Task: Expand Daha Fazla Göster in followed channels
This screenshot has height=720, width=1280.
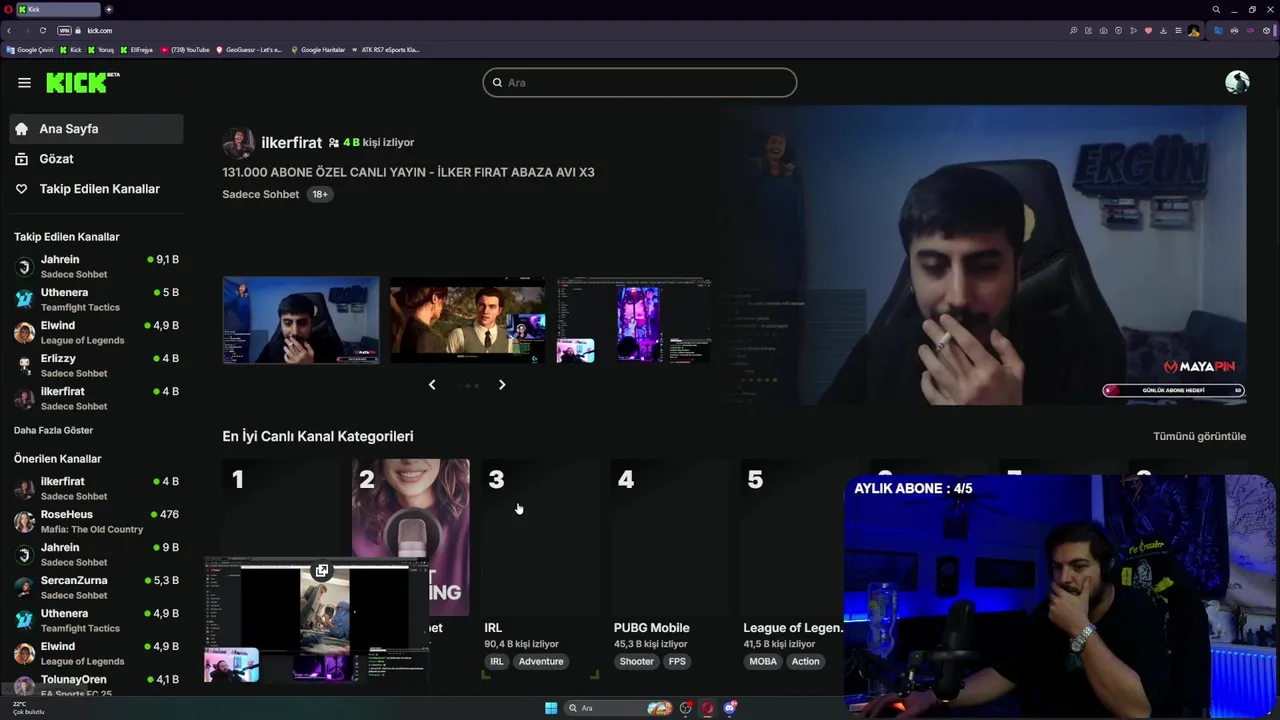Action: [x=54, y=430]
